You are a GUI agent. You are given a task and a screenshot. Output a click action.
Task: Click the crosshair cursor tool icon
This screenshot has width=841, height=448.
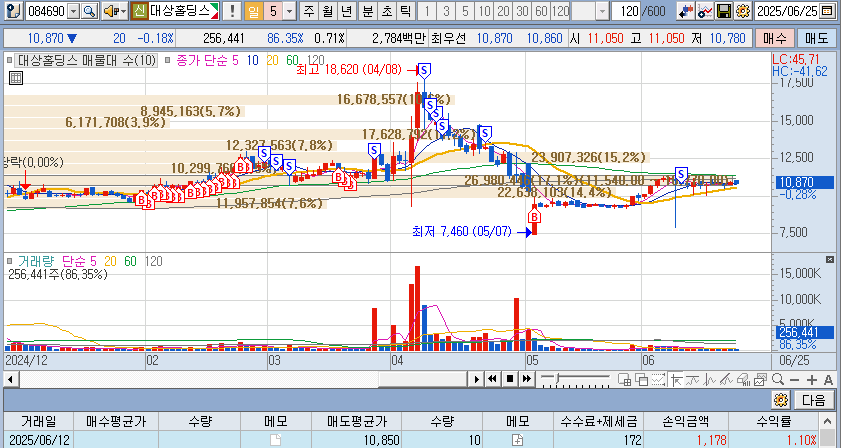tap(676, 379)
